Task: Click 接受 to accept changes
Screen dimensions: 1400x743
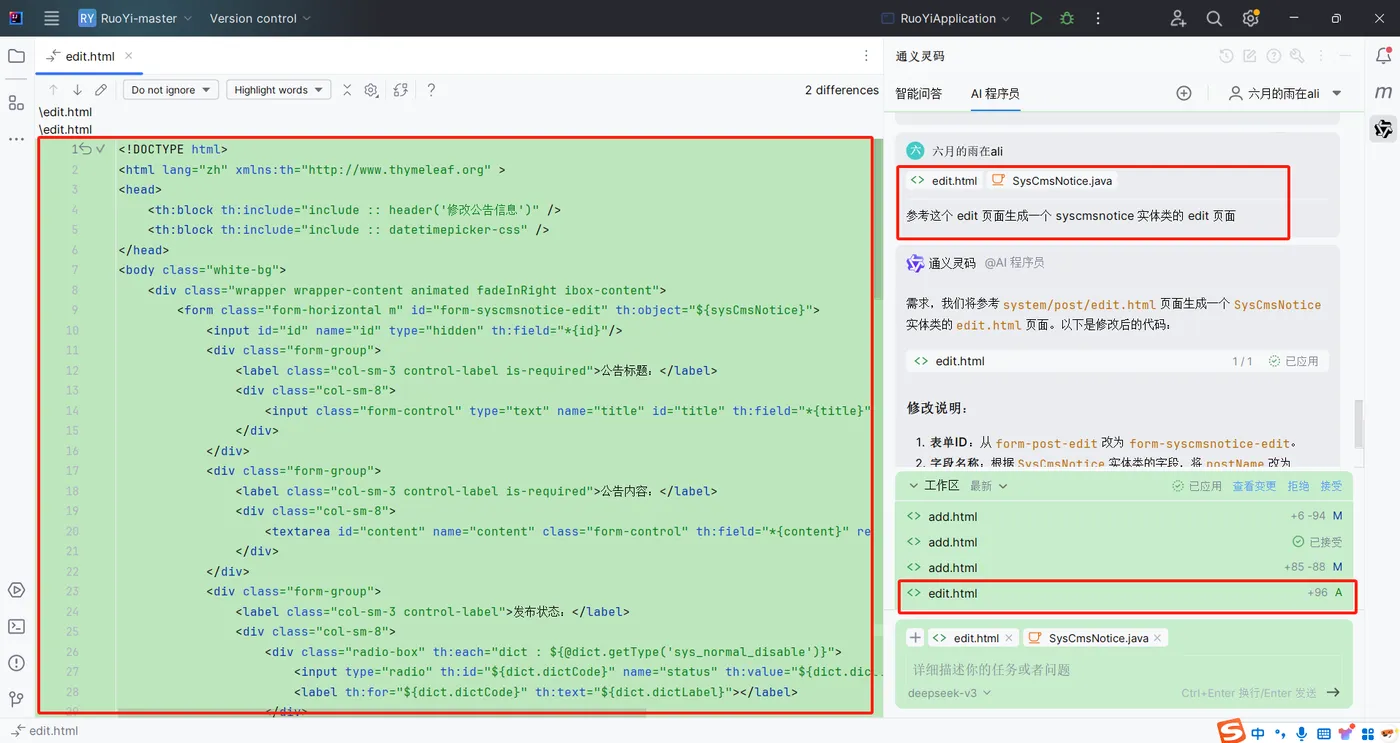Action: (x=1331, y=486)
